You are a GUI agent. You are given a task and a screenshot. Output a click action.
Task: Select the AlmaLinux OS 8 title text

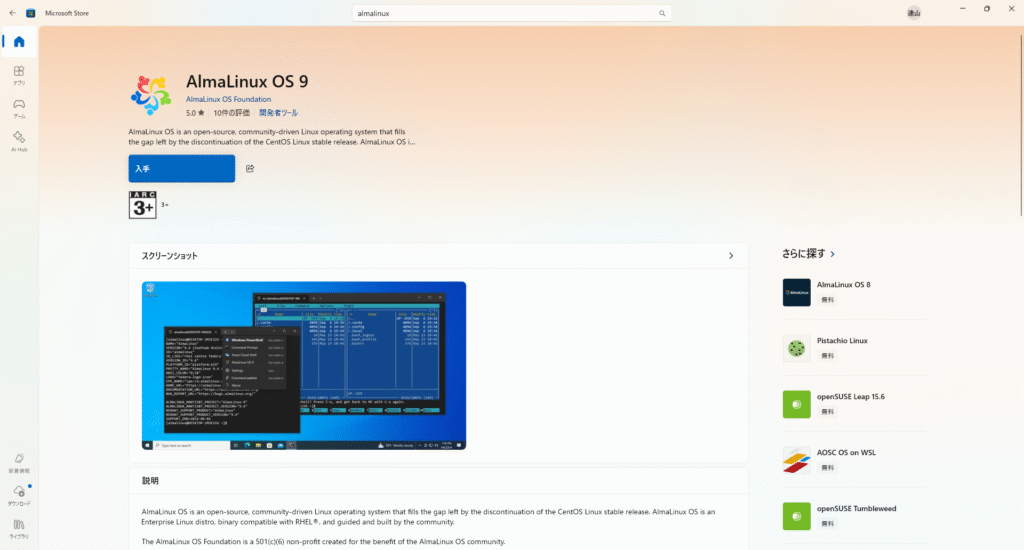click(x=843, y=285)
